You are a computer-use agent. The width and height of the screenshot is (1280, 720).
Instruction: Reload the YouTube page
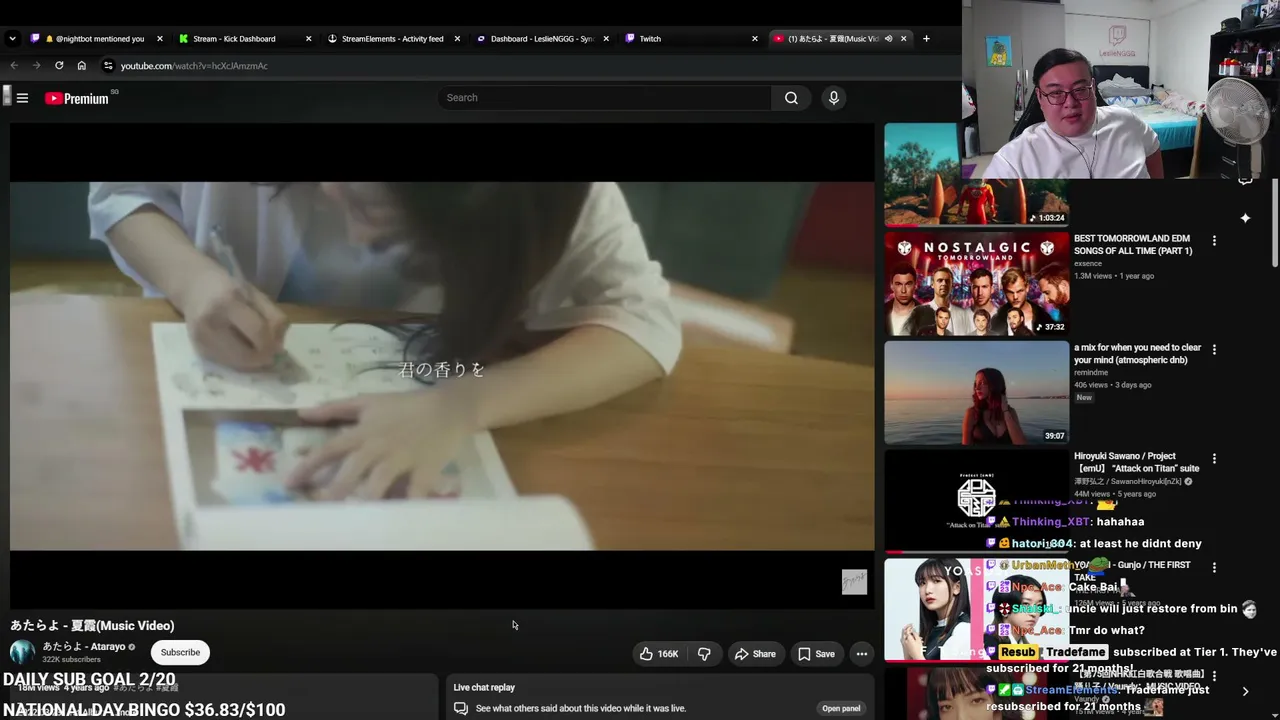59,66
